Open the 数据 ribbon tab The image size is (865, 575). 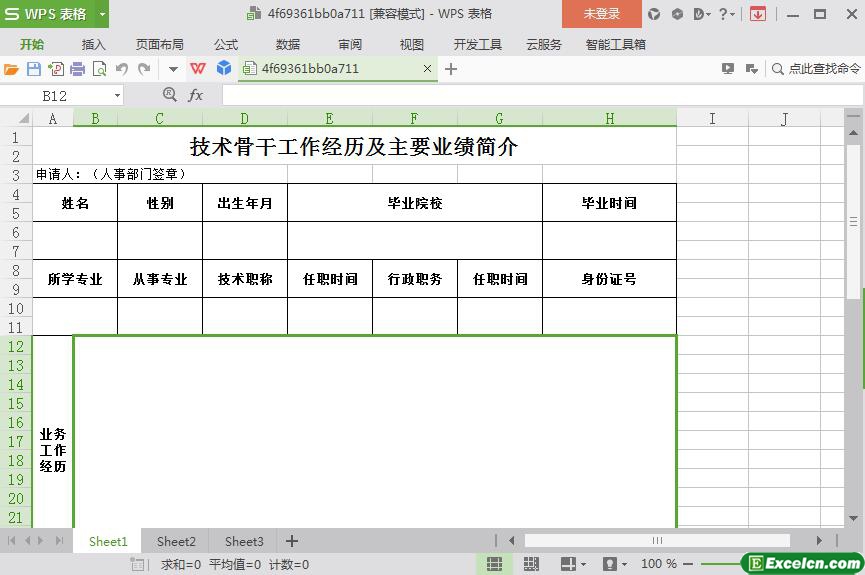[x=288, y=44]
